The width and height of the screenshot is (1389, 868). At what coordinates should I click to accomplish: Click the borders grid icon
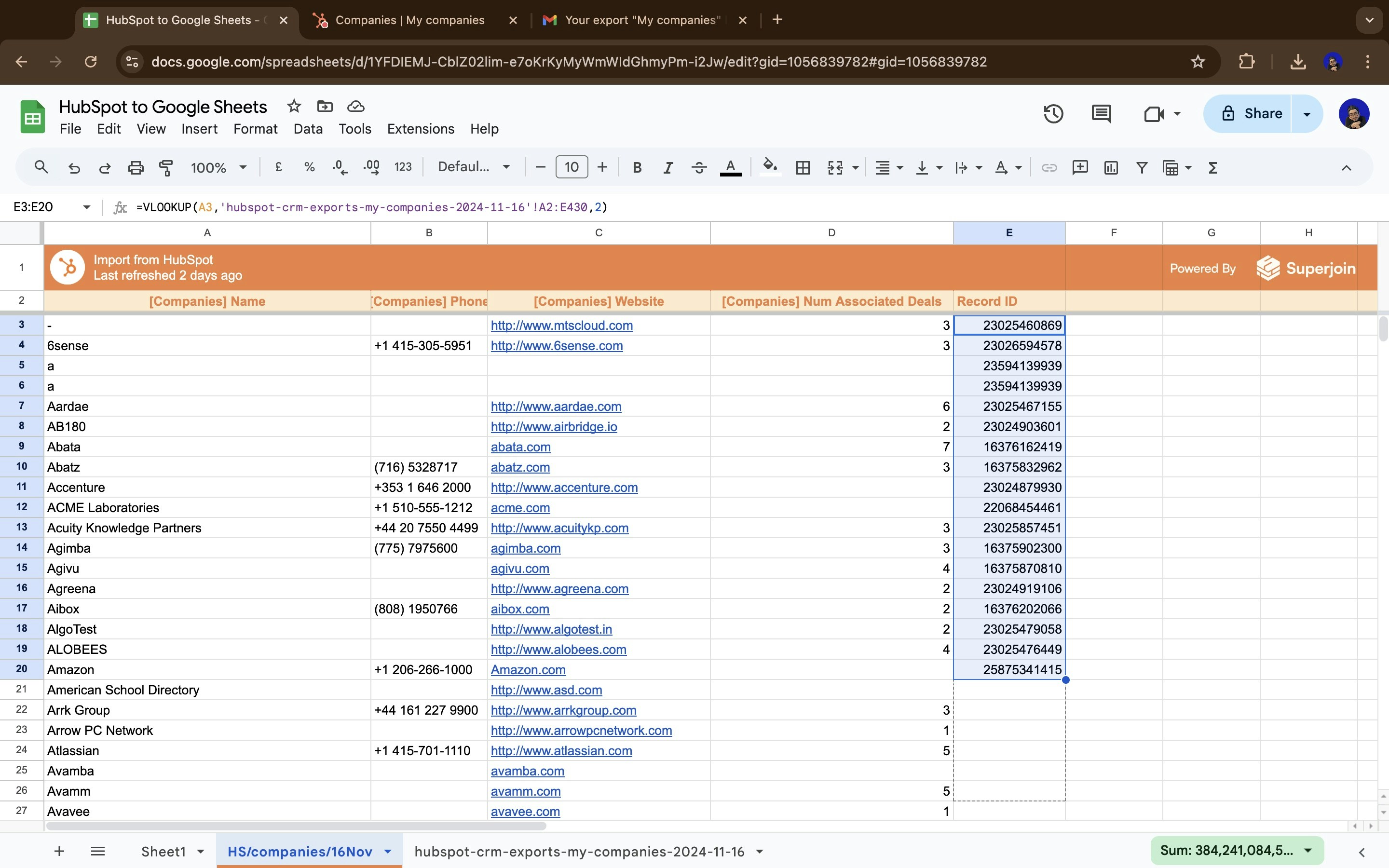803,168
